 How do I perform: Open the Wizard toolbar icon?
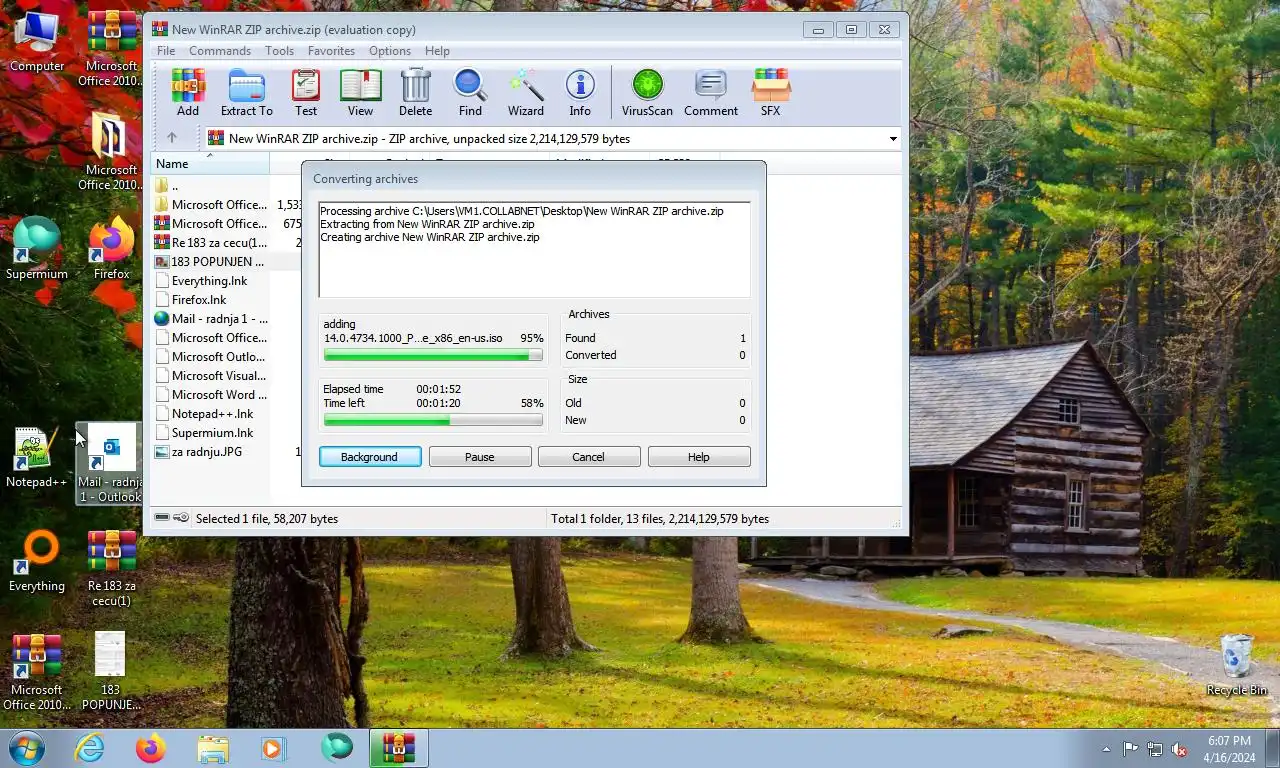click(525, 93)
